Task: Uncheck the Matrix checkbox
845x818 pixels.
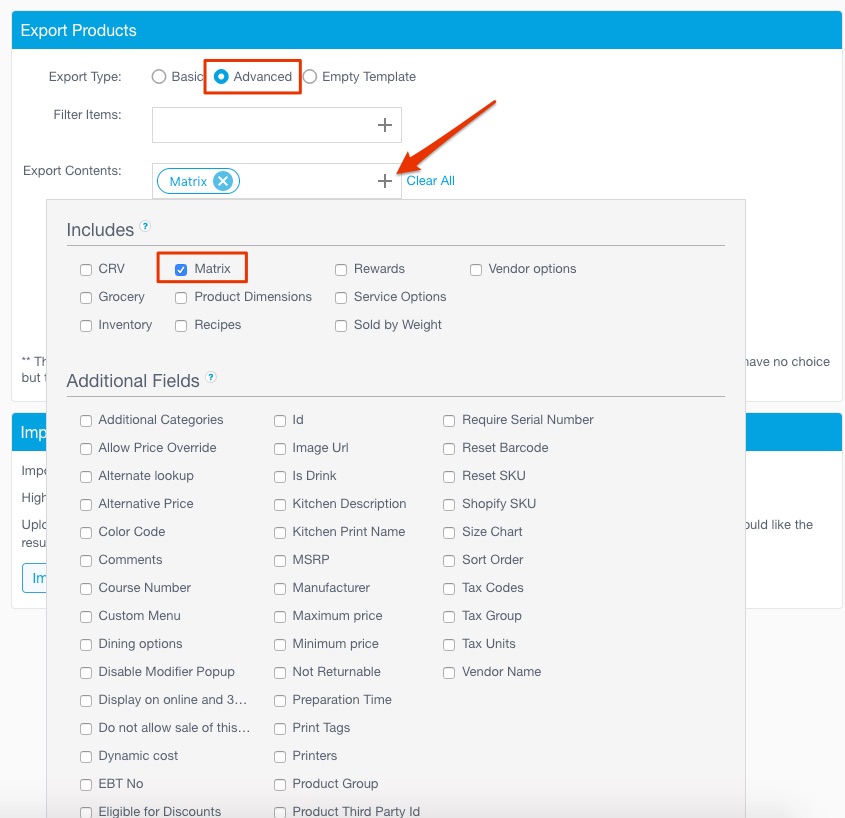Action: pos(181,269)
